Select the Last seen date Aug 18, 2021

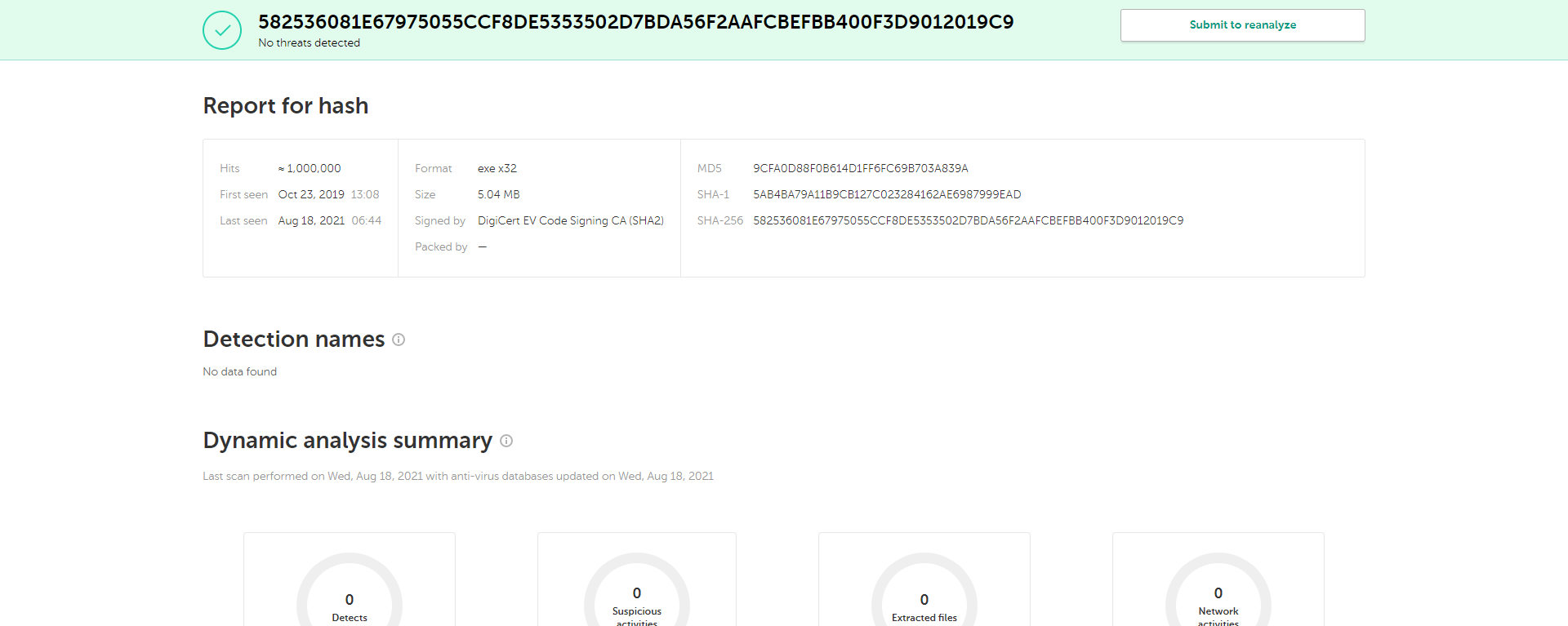coord(311,220)
